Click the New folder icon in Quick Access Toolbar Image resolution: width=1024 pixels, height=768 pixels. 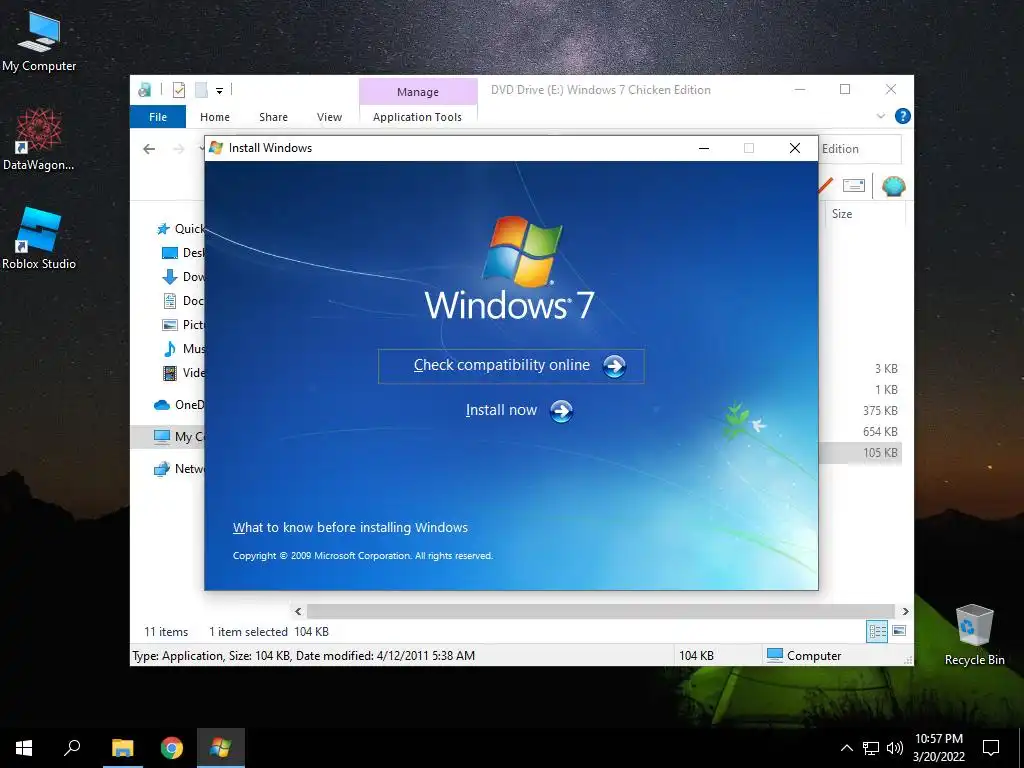click(201, 90)
